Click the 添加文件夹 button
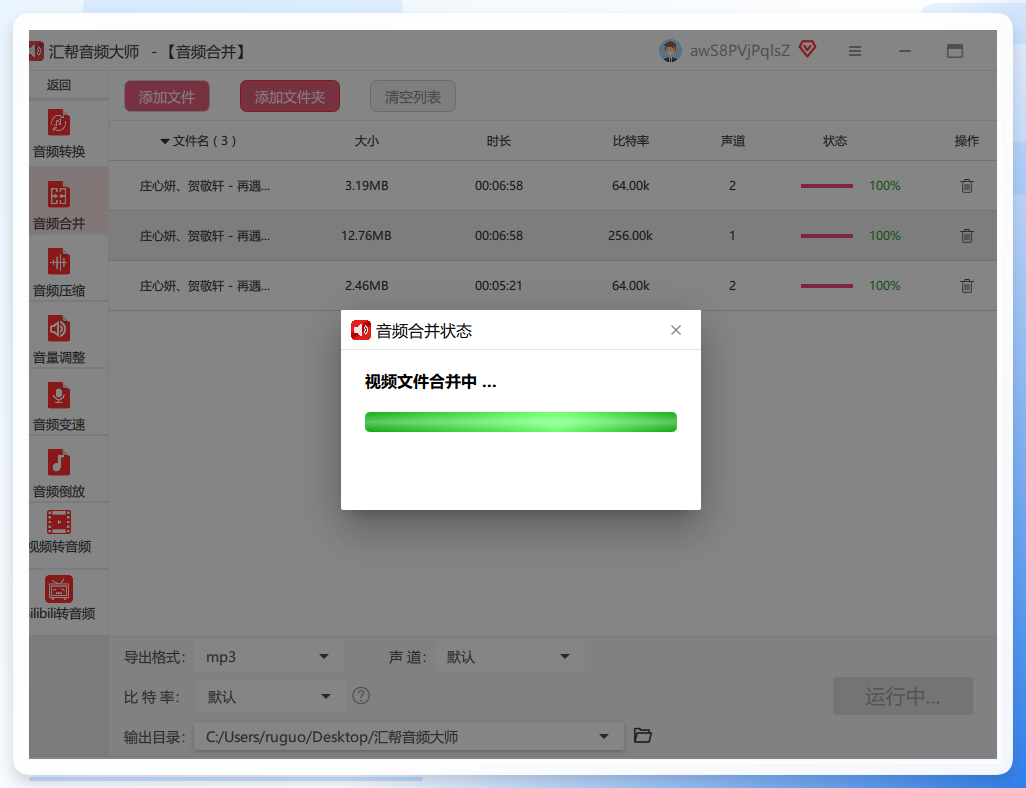Image resolution: width=1026 pixels, height=788 pixels. pos(290,97)
